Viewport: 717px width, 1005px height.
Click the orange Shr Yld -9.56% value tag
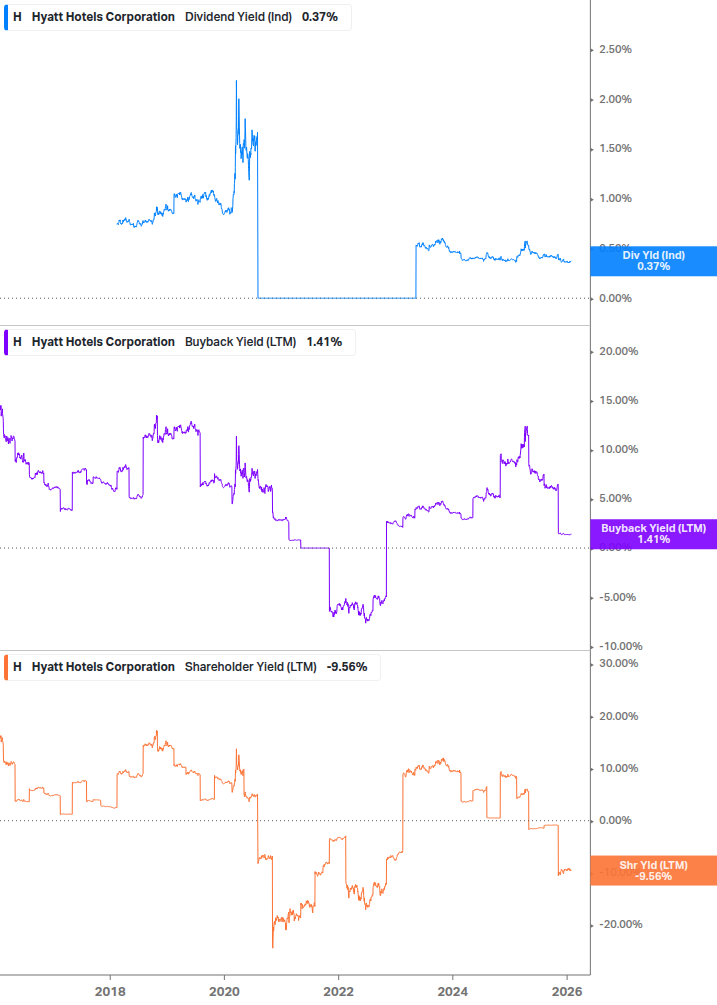654,870
